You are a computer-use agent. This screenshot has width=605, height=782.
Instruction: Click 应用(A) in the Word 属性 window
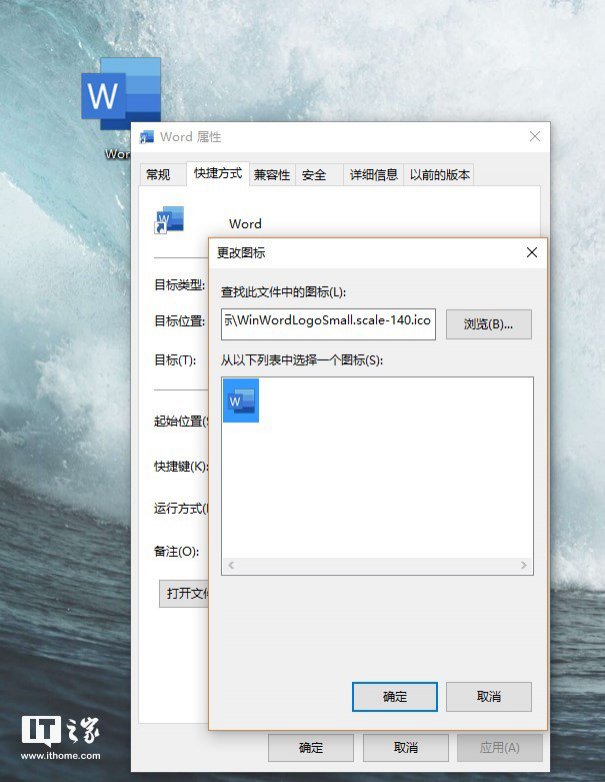point(500,748)
